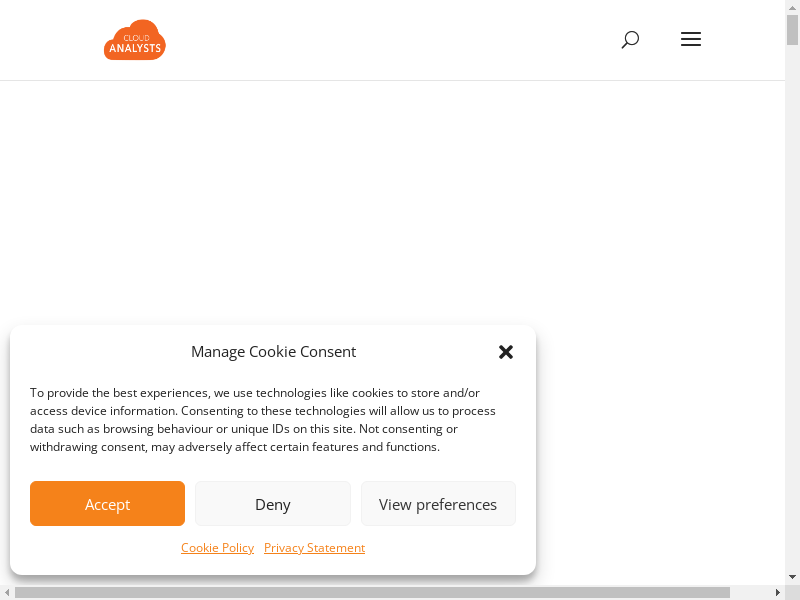
Task: Follow the Cookie Policy link
Action: tap(217, 548)
